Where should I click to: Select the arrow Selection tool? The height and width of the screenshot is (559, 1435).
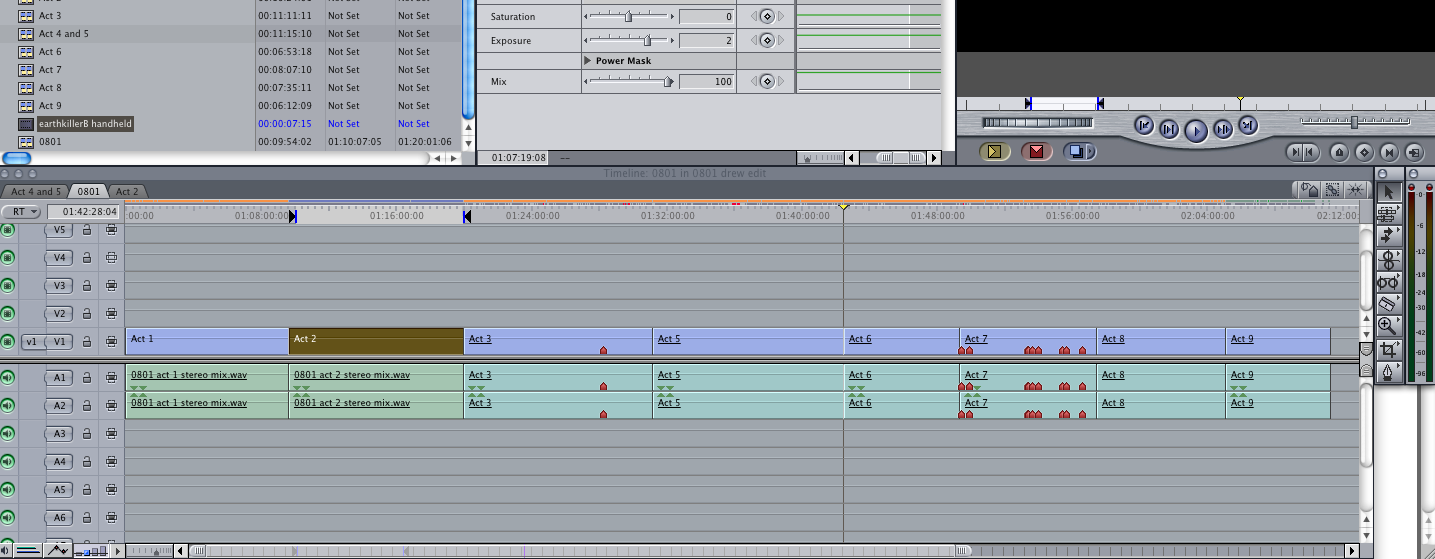(1387, 191)
